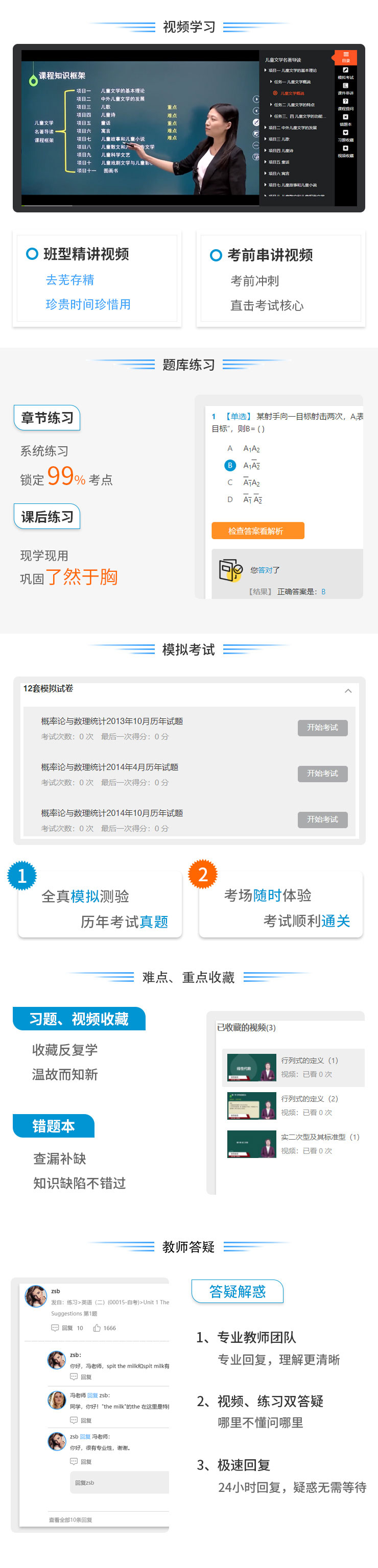Image resolution: width=378 pixels, height=1568 pixels.
Task: Click the reply icon under the spit the milk comment
Action: click(x=74, y=1376)
